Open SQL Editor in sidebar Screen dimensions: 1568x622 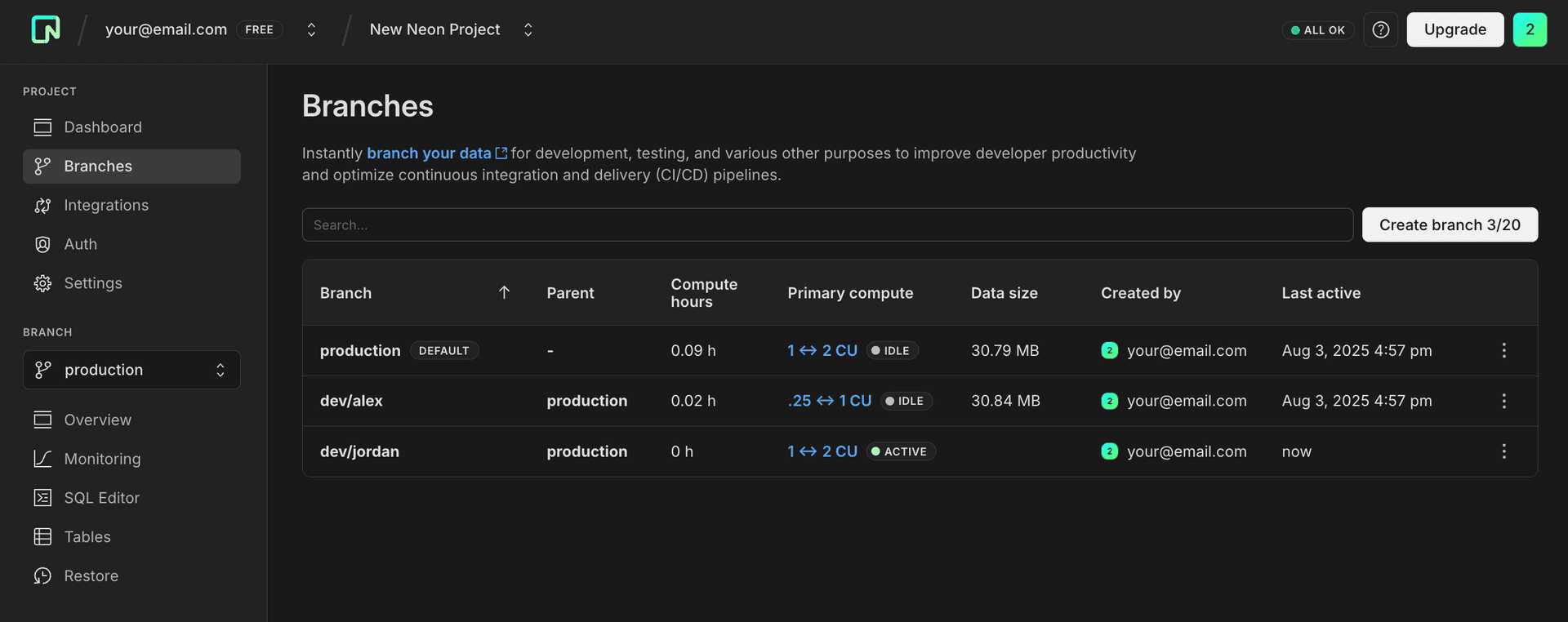(x=101, y=498)
